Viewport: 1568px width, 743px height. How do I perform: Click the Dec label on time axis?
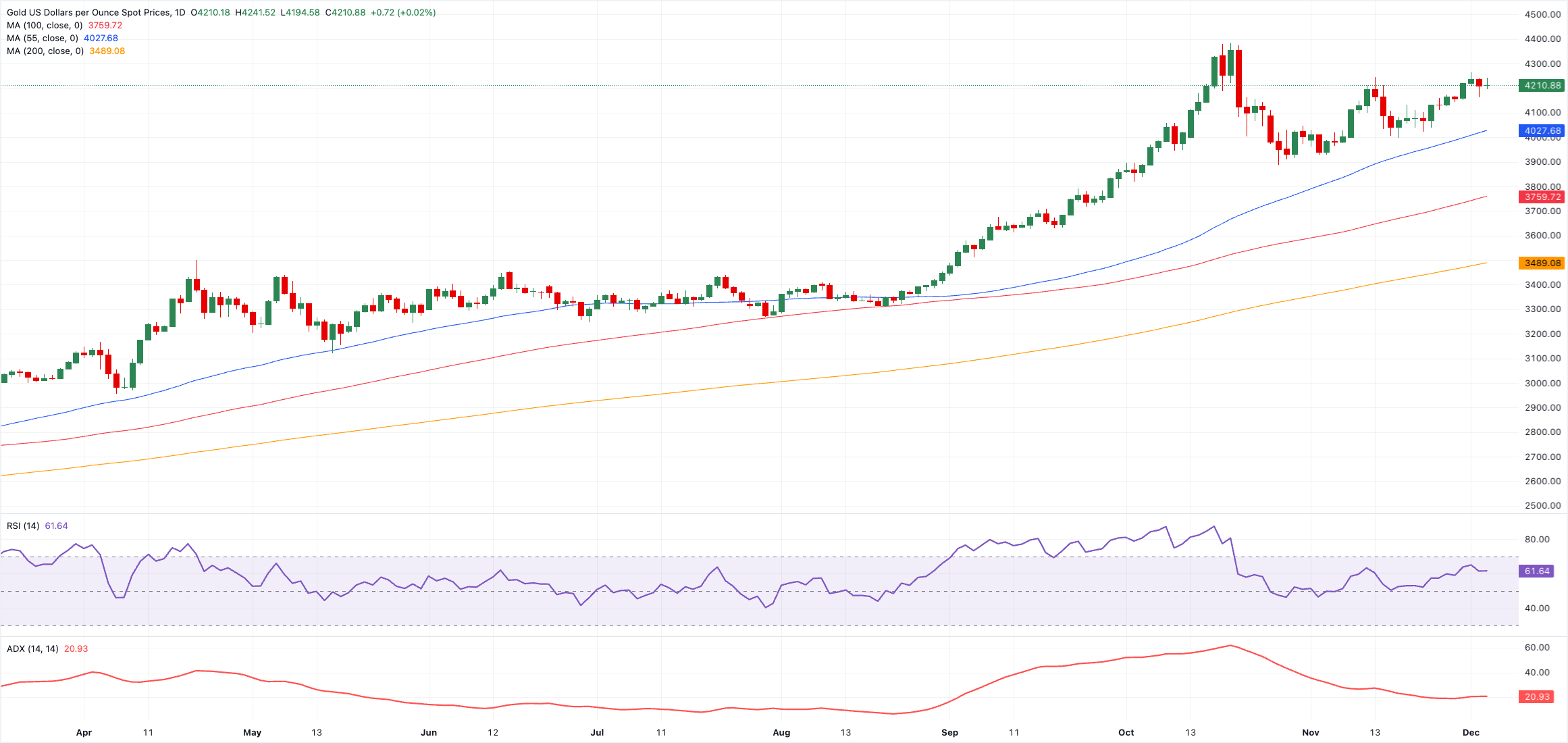[x=1471, y=732]
